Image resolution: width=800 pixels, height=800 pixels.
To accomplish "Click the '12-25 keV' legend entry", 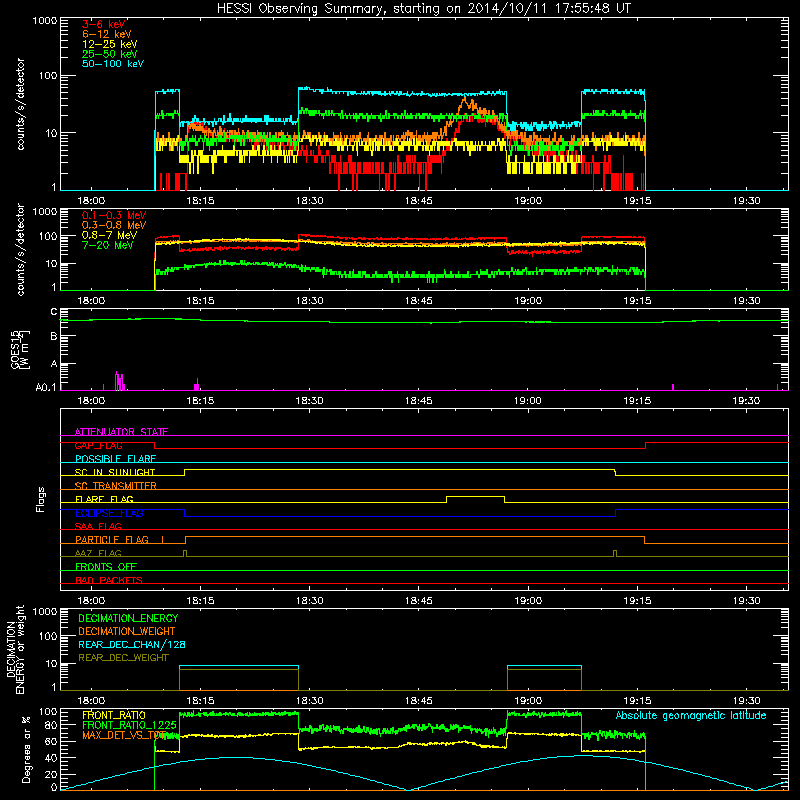I will (x=110, y=44).
